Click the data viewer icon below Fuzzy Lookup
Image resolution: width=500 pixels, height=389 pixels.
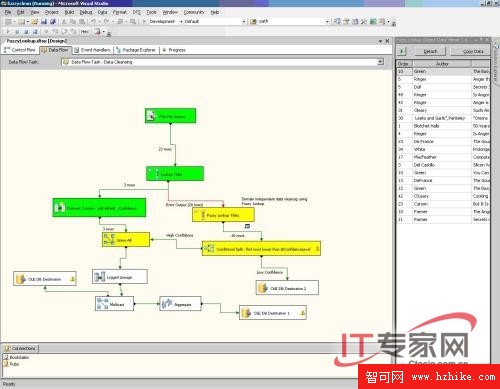pyautogui.click(x=247, y=226)
